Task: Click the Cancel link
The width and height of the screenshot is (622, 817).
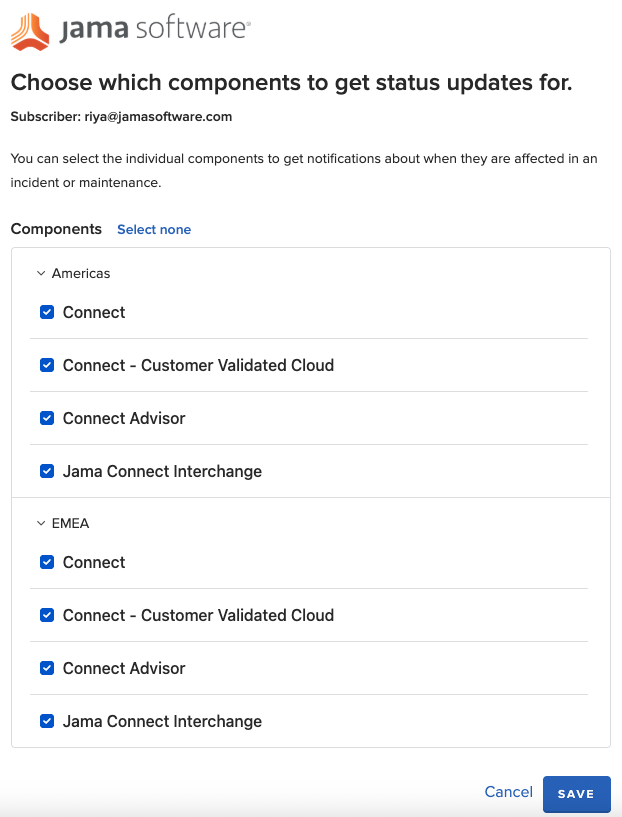Action: click(508, 792)
